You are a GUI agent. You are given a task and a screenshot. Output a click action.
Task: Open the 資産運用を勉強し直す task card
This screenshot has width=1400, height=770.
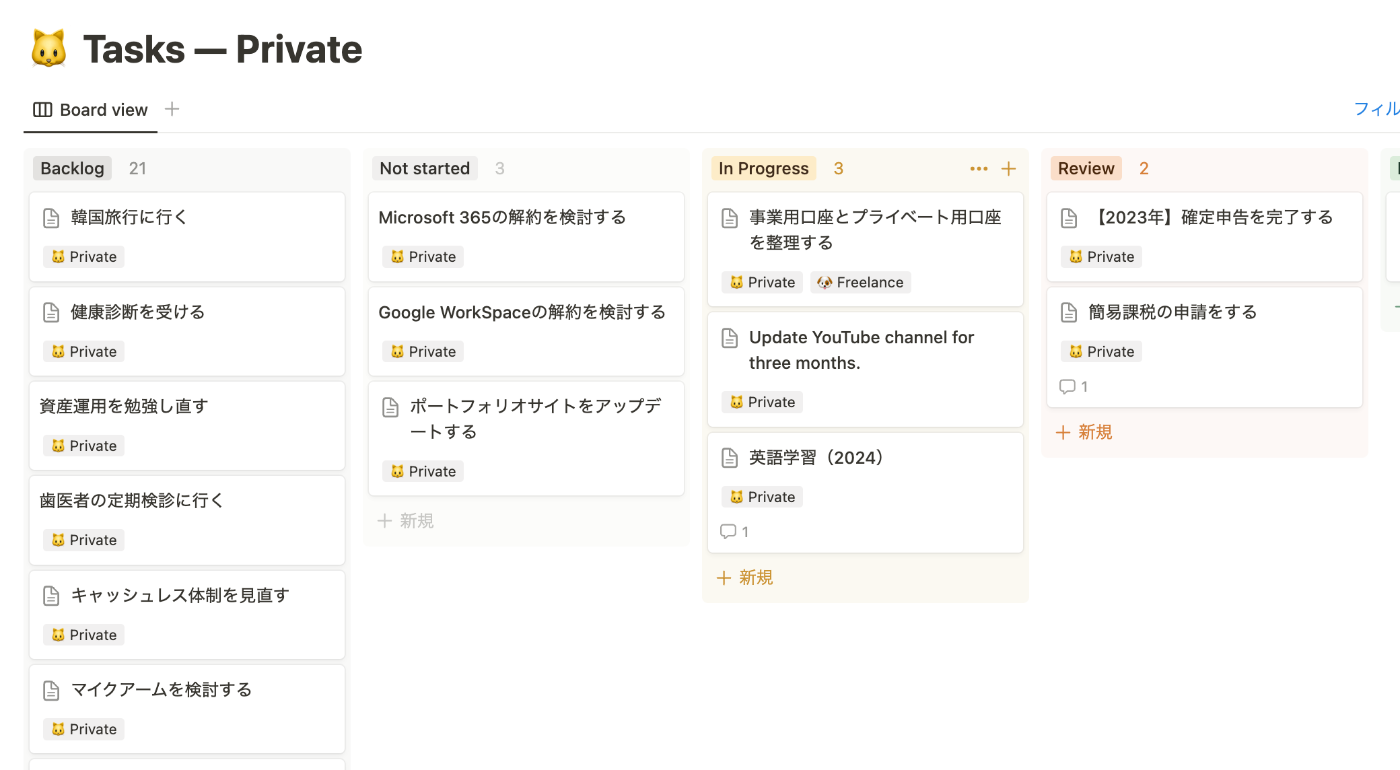pos(187,426)
